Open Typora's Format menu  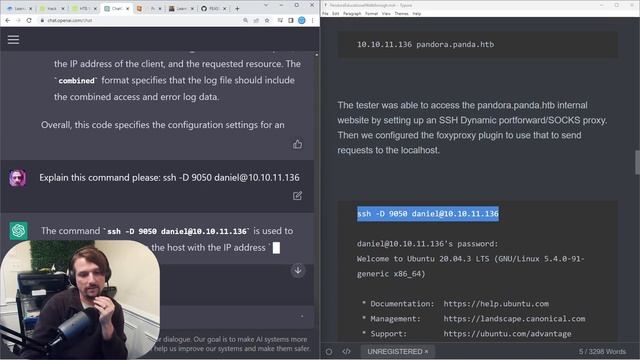371,13
